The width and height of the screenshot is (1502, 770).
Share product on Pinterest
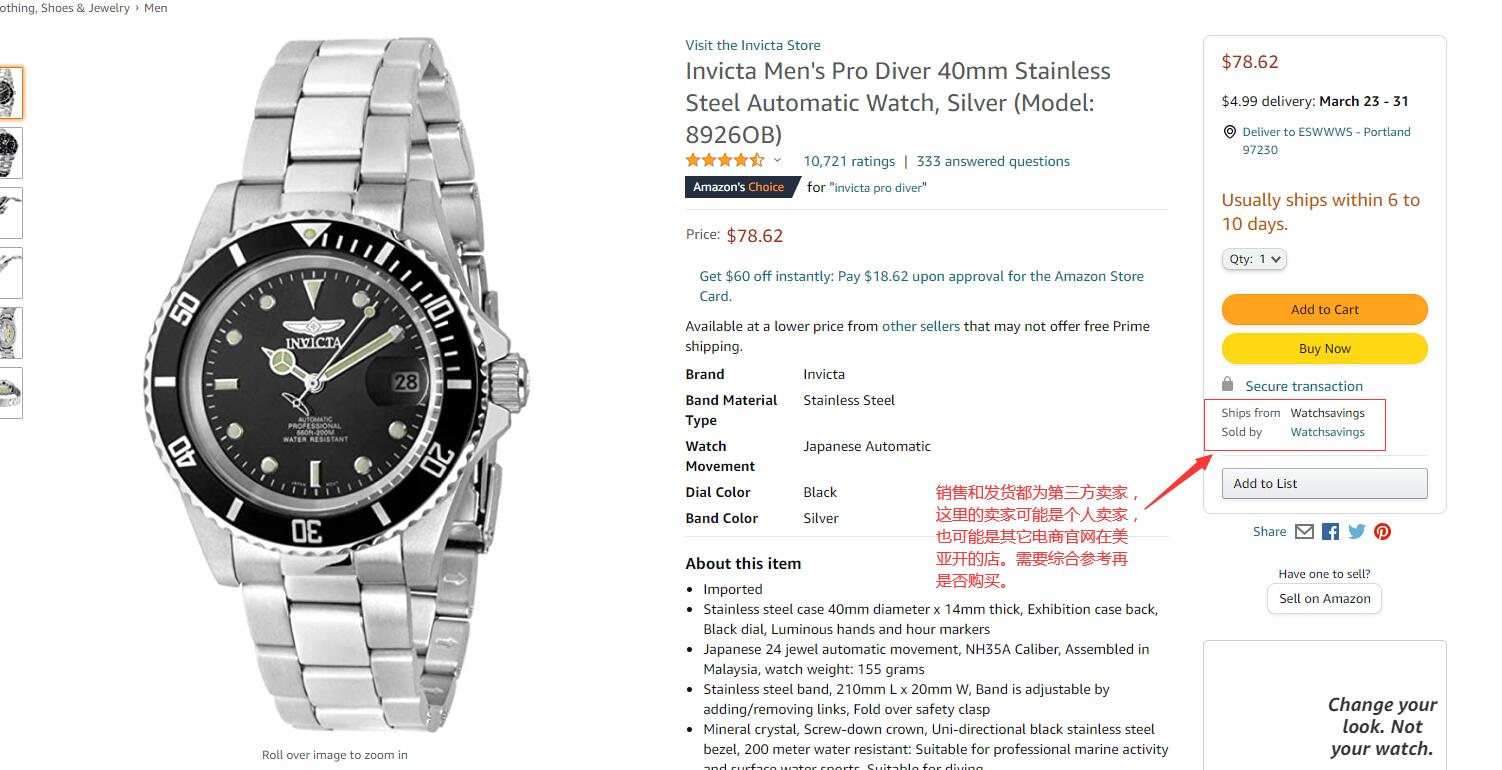1382,532
